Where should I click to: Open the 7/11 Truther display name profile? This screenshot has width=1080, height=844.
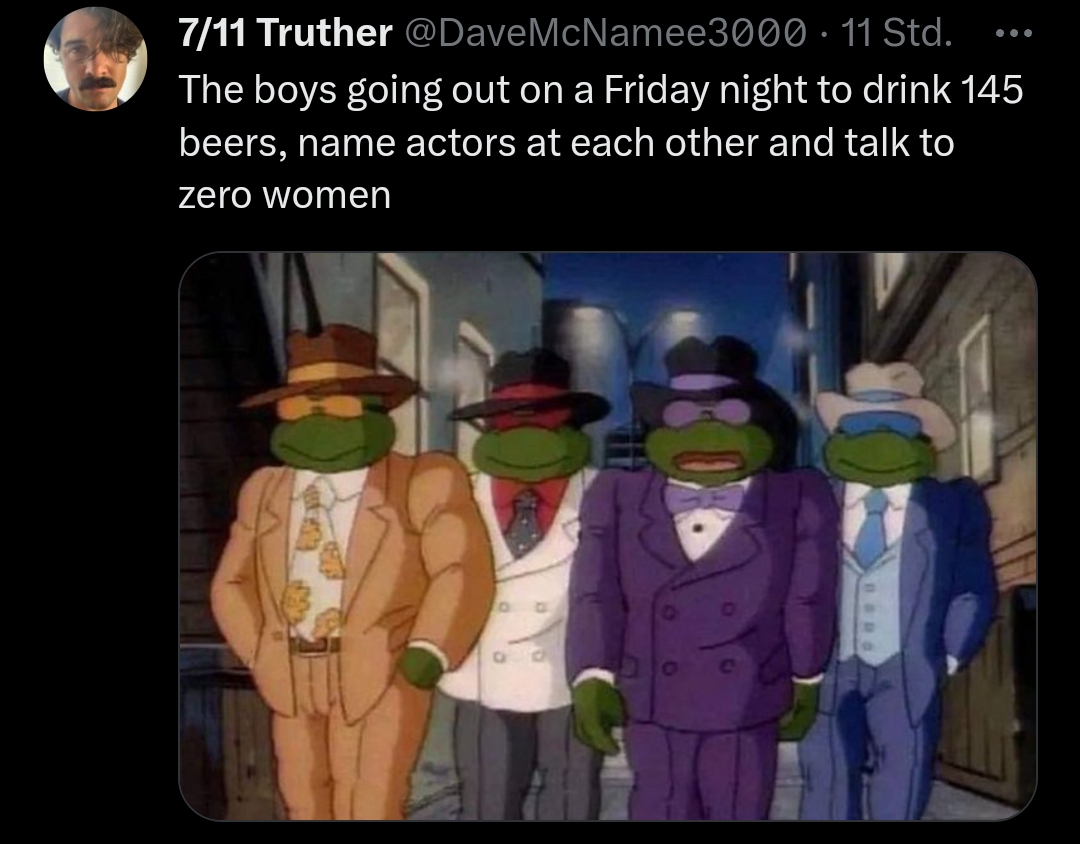click(x=285, y=32)
